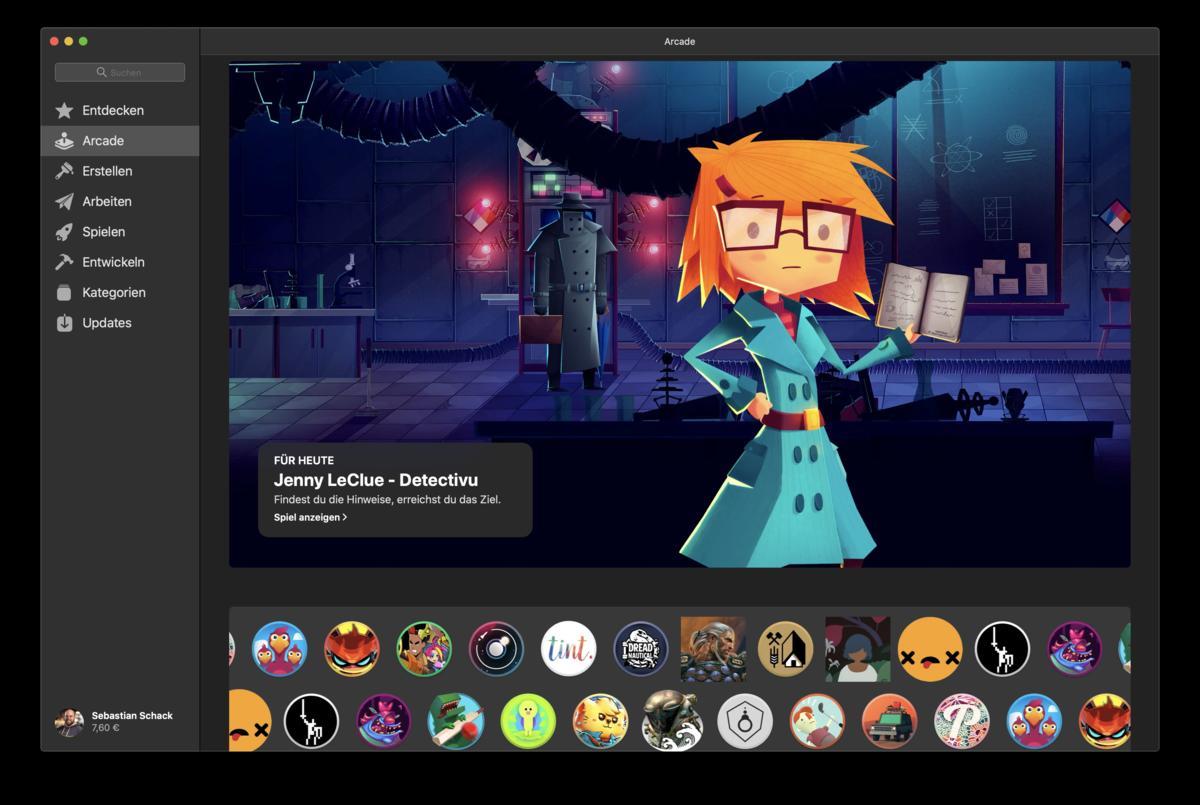The height and width of the screenshot is (805, 1200).
Task: Open the orange X-eyed face in top row
Action: (930, 649)
